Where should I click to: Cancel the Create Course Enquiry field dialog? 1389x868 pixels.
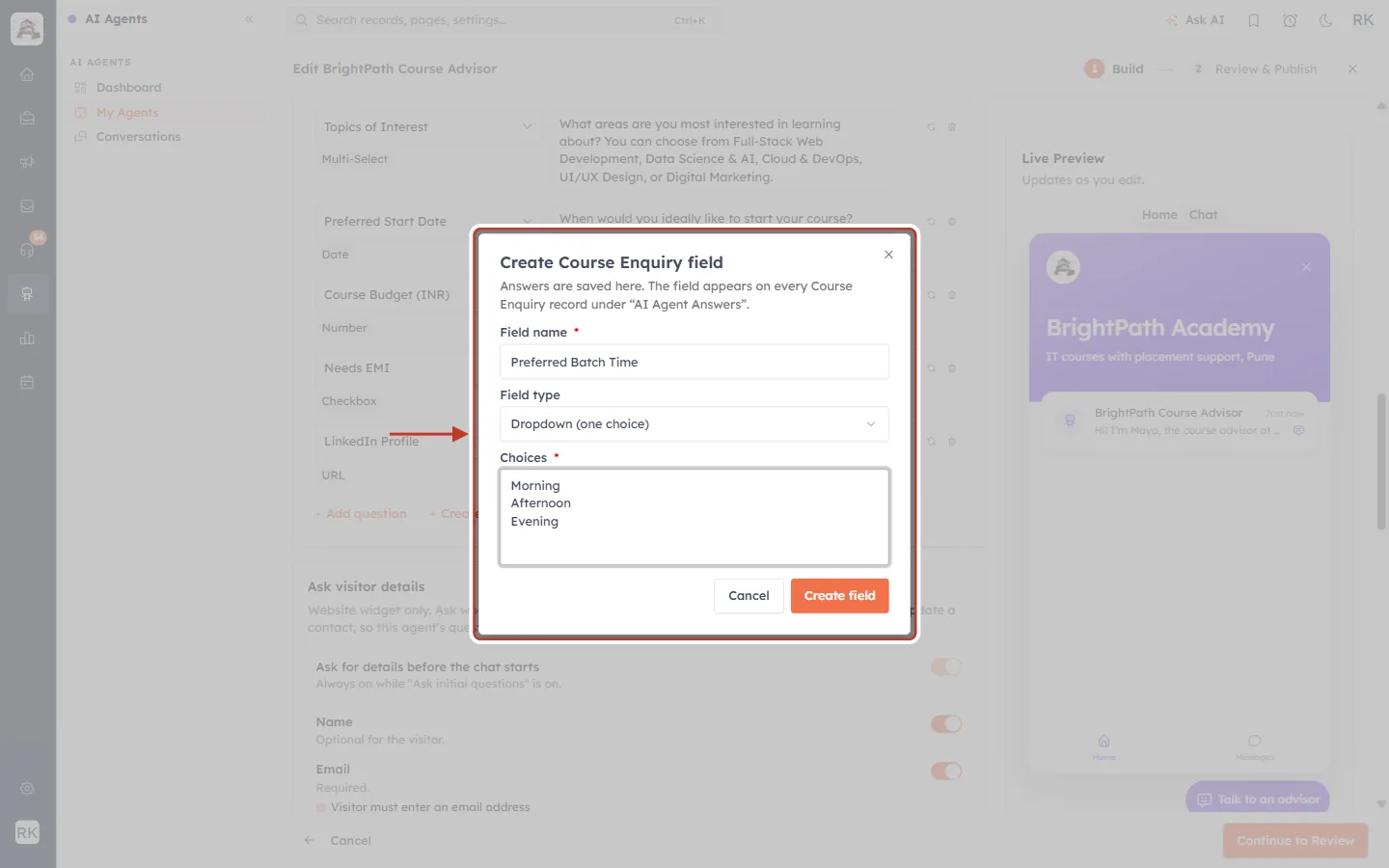(749, 596)
